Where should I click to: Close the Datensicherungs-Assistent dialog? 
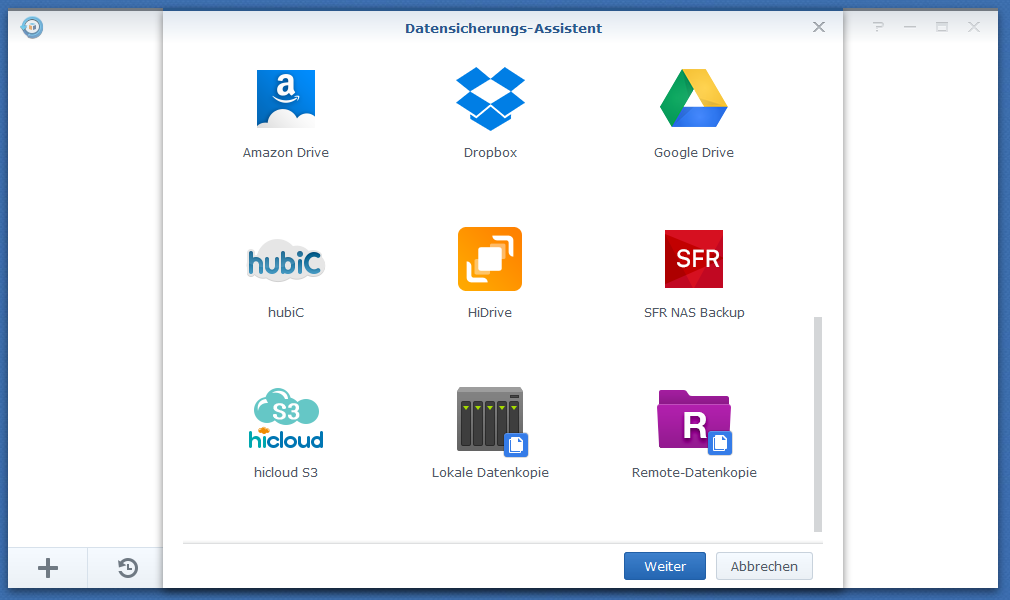(818, 27)
